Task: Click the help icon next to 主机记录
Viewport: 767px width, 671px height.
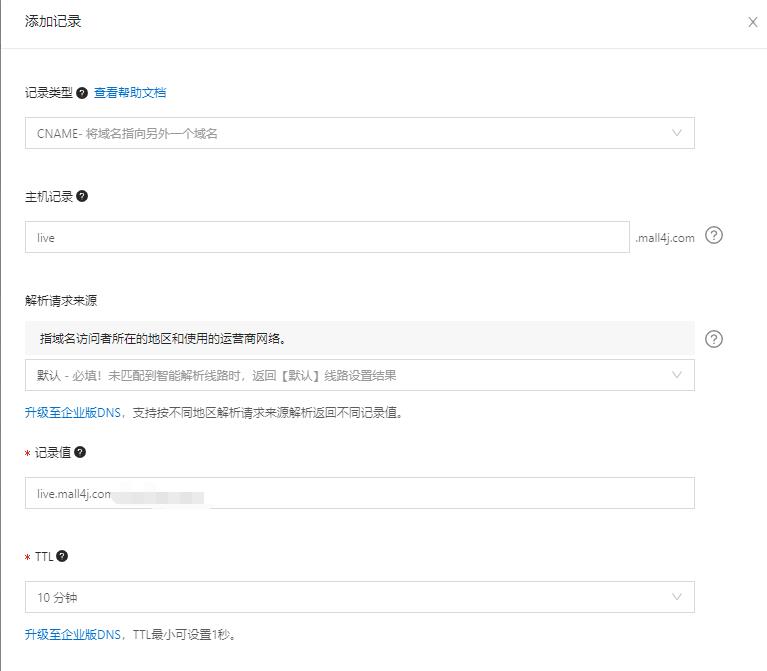Action: (82, 196)
